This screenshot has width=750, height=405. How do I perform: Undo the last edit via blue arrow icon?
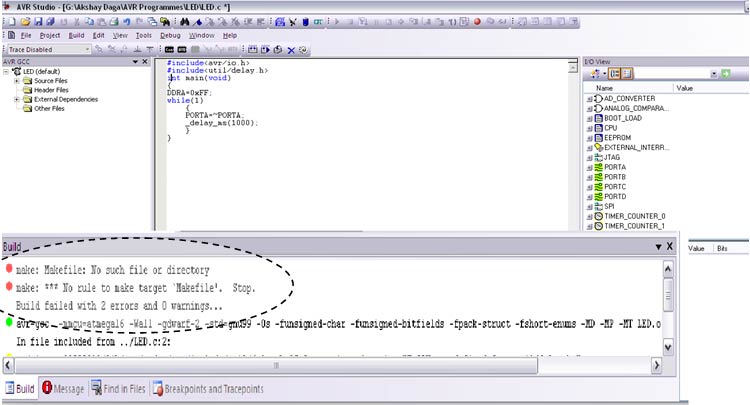126,22
